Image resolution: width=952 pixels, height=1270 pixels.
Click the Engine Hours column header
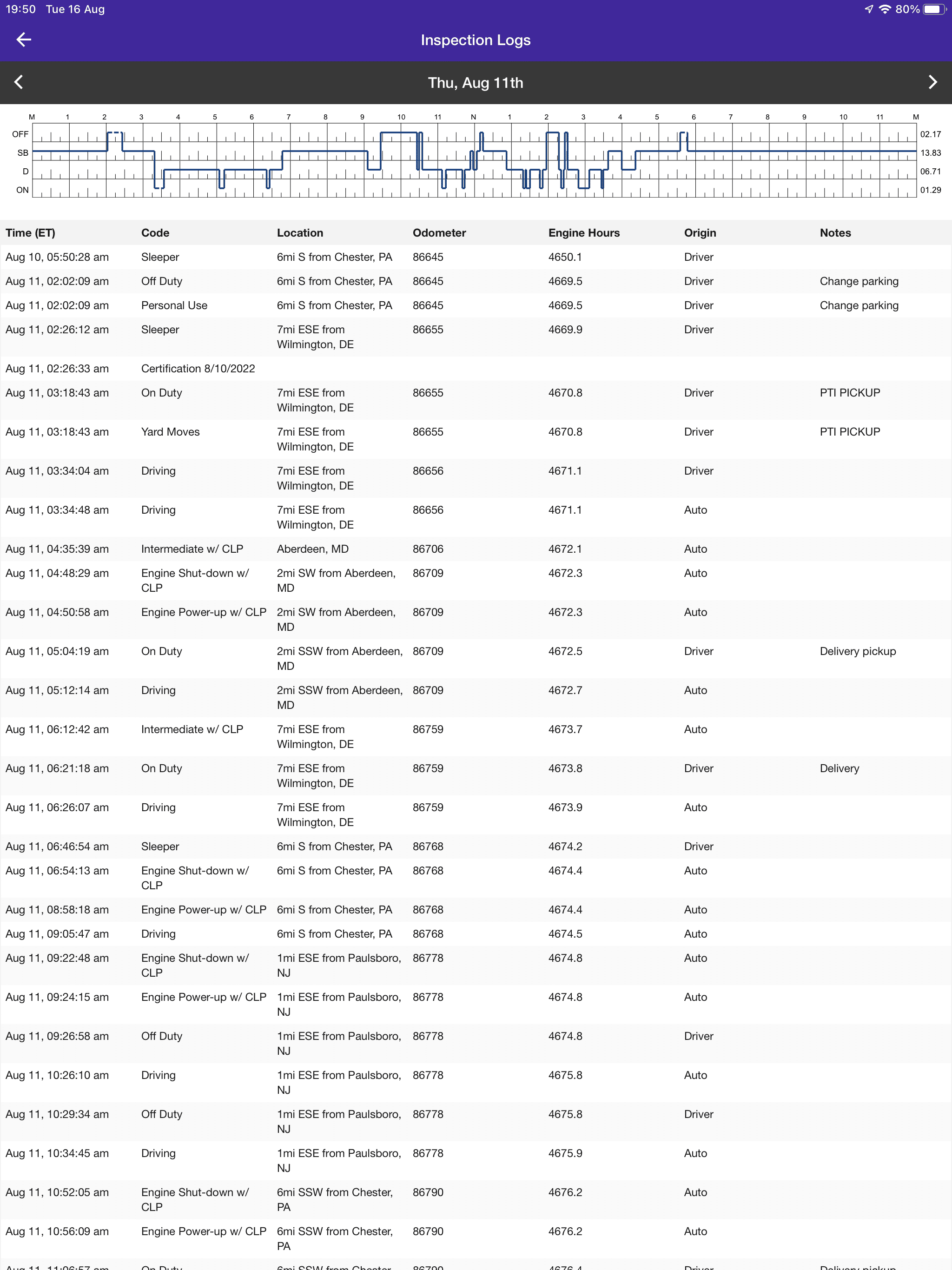click(x=583, y=232)
